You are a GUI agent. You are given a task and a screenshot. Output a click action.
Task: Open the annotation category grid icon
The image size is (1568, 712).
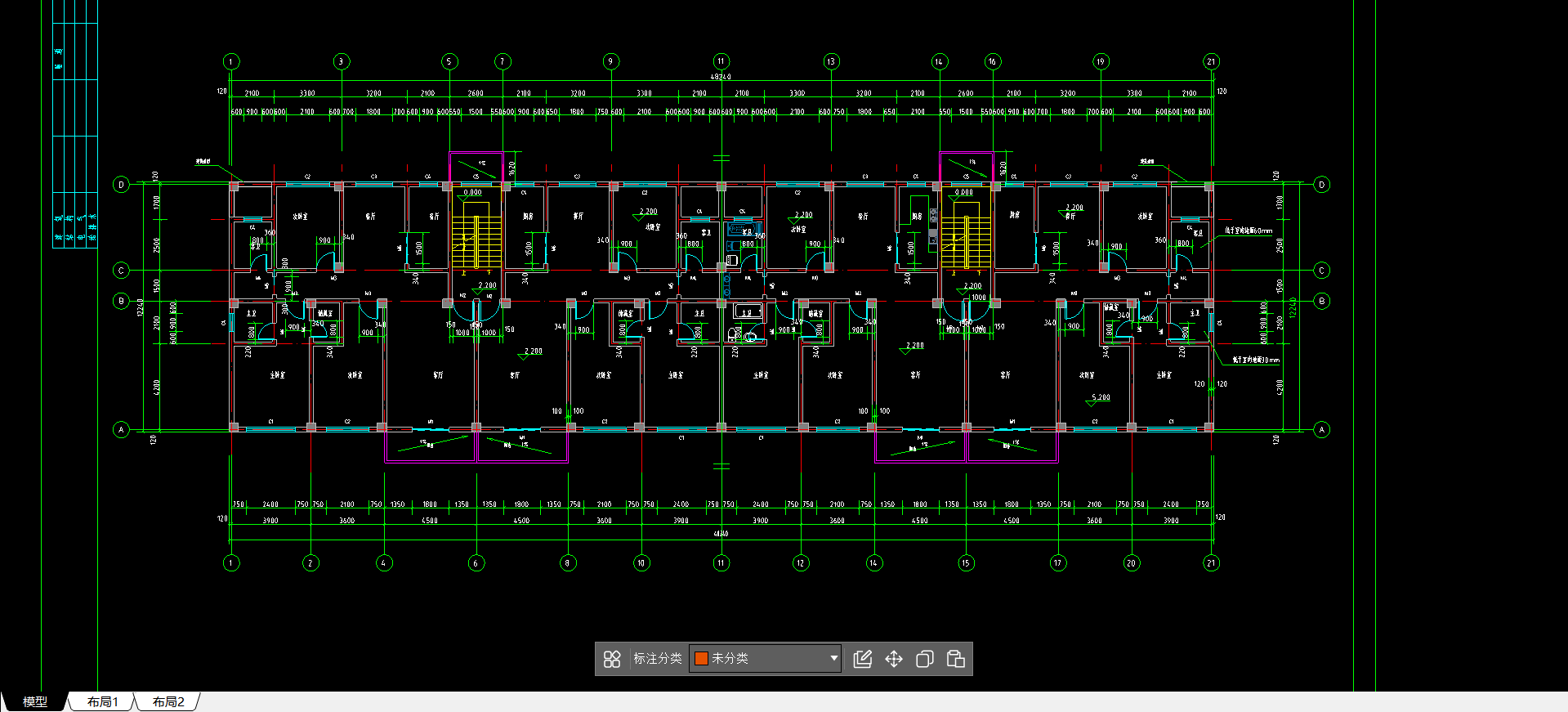pos(612,659)
